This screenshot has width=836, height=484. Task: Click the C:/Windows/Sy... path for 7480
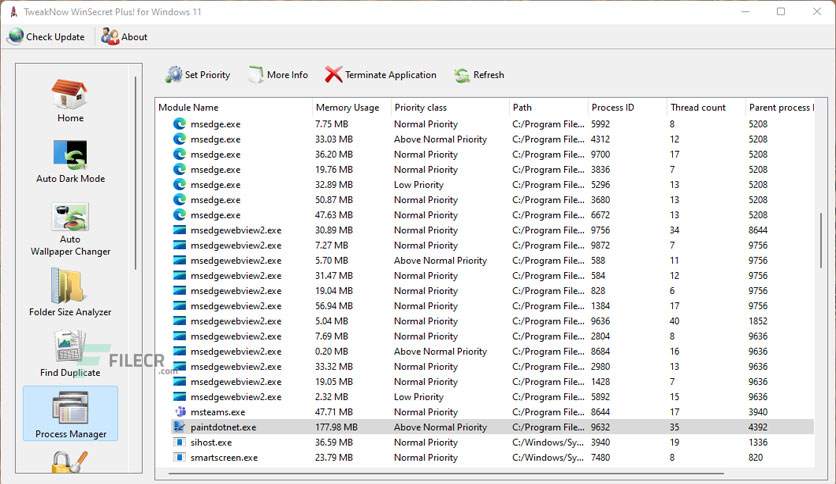[548, 457]
